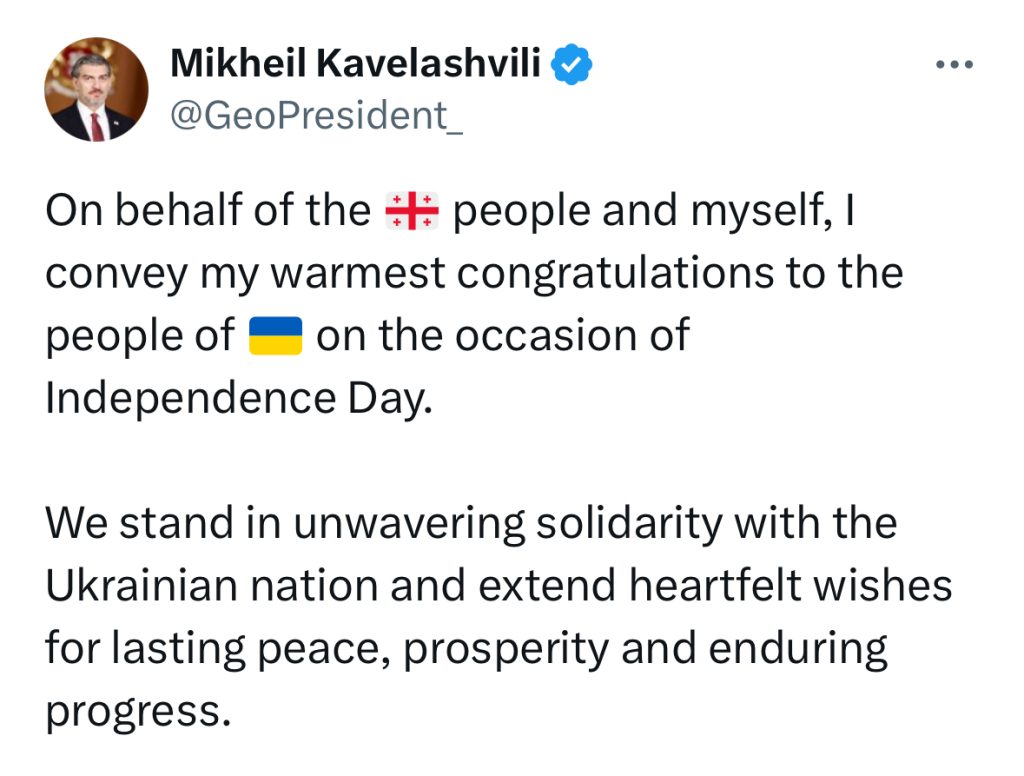Viewport: 1024px width, 776px height.
Task: Open Mikheil Kavelashvili's profile picture
Action: tap(96, 89)
